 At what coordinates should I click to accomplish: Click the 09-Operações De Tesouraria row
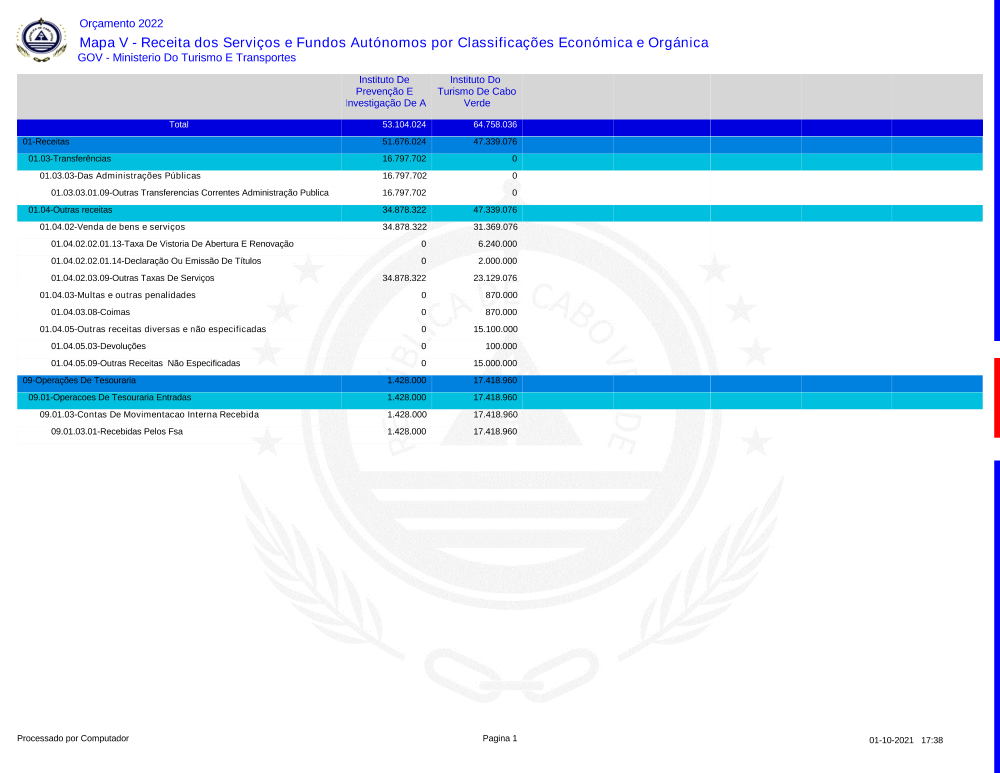[79, 381]
